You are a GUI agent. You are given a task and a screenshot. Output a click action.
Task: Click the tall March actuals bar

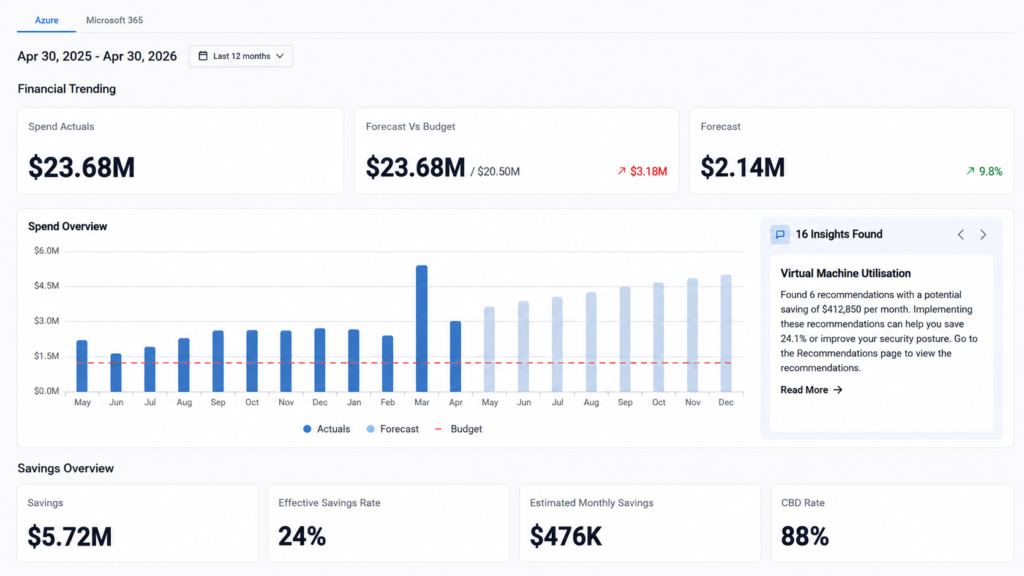point(422,328)
